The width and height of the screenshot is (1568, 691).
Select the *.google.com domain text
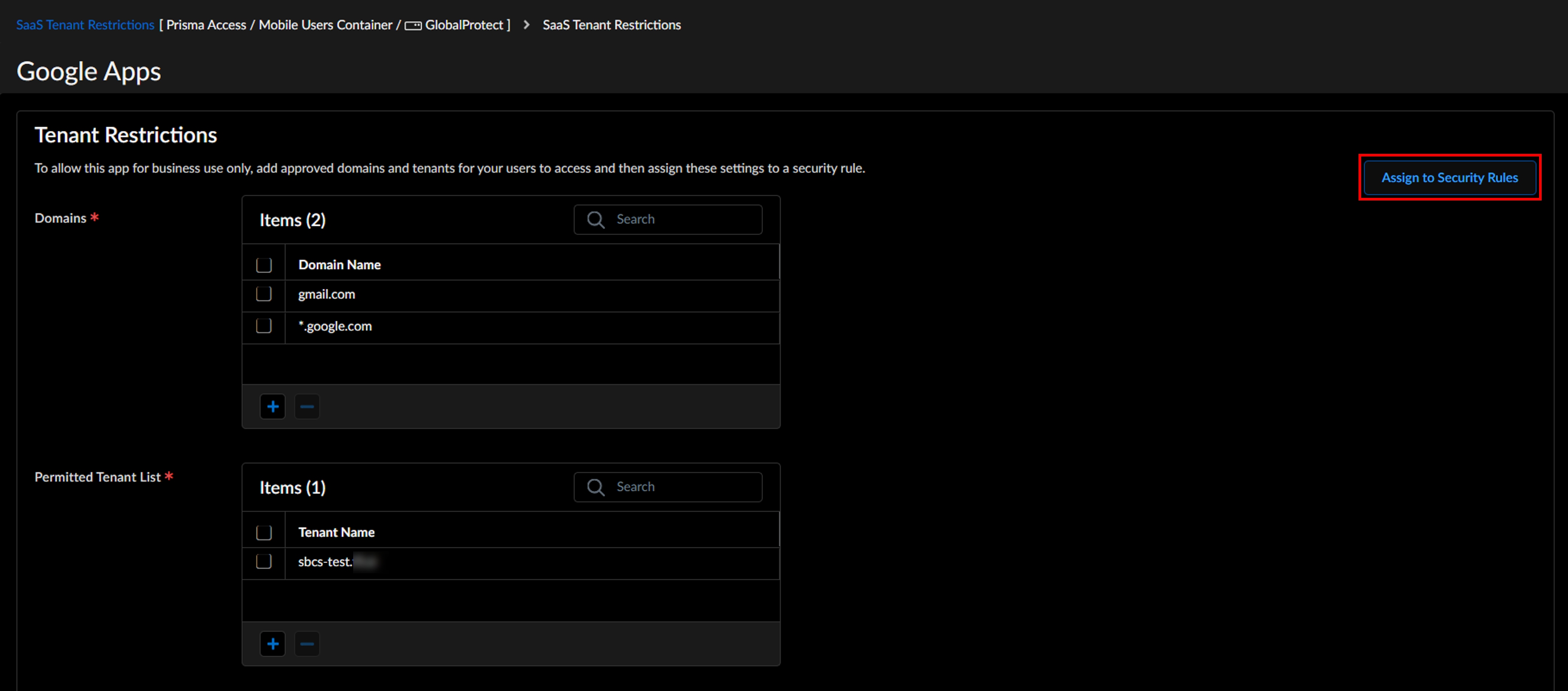335,326
